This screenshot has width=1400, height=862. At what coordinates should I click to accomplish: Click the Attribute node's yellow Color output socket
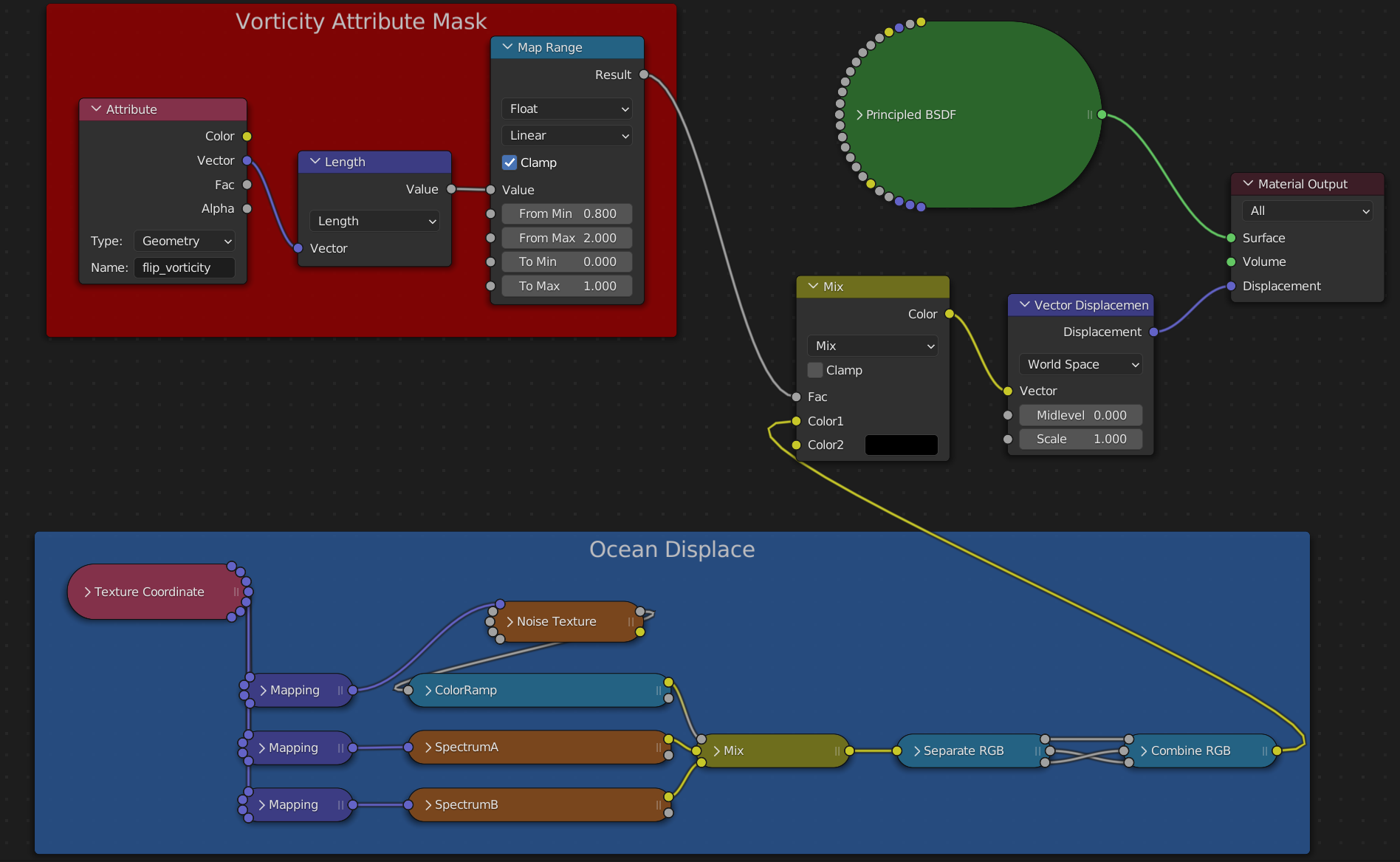coord(247,137)
